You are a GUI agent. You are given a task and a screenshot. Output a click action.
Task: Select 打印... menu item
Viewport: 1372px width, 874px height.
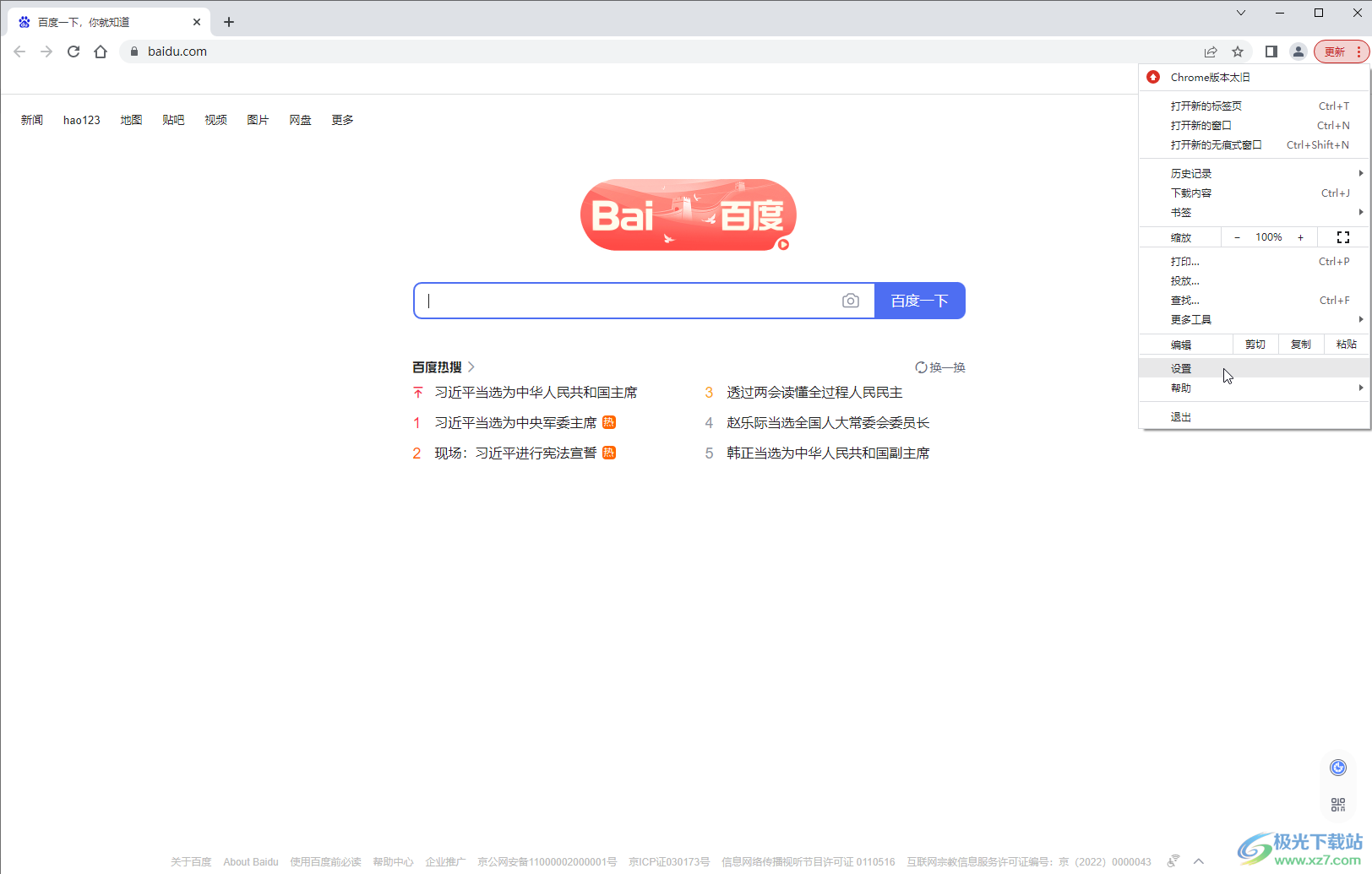[x=1255, y=261]
